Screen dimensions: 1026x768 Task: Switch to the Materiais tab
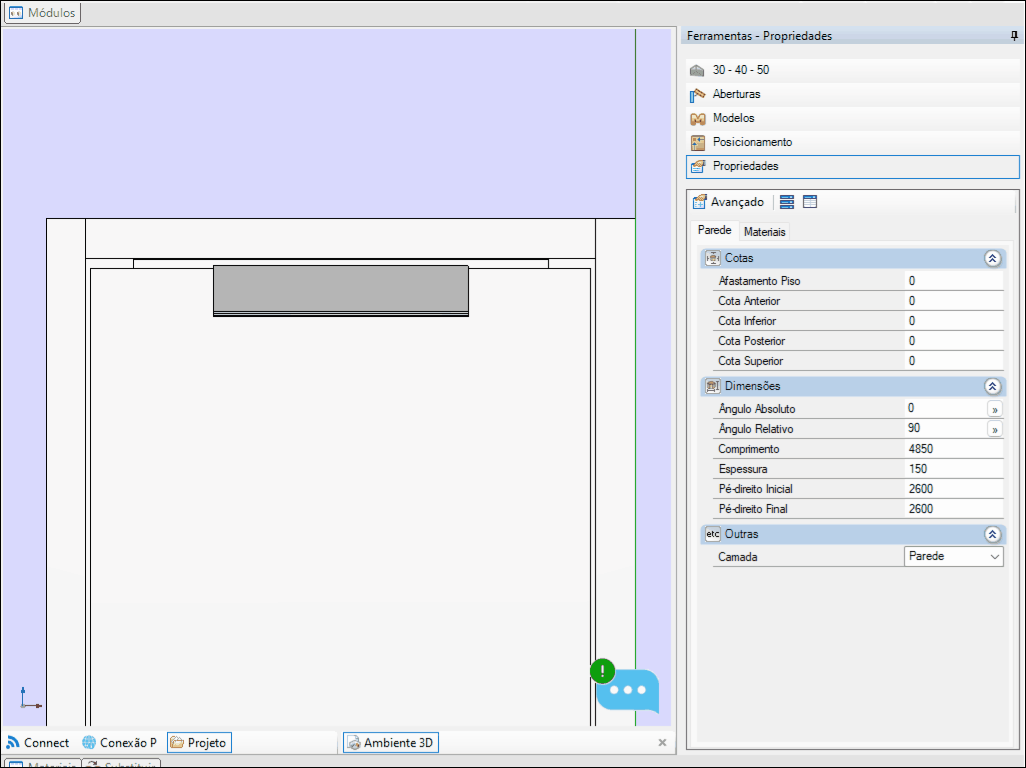click(764, 232)
